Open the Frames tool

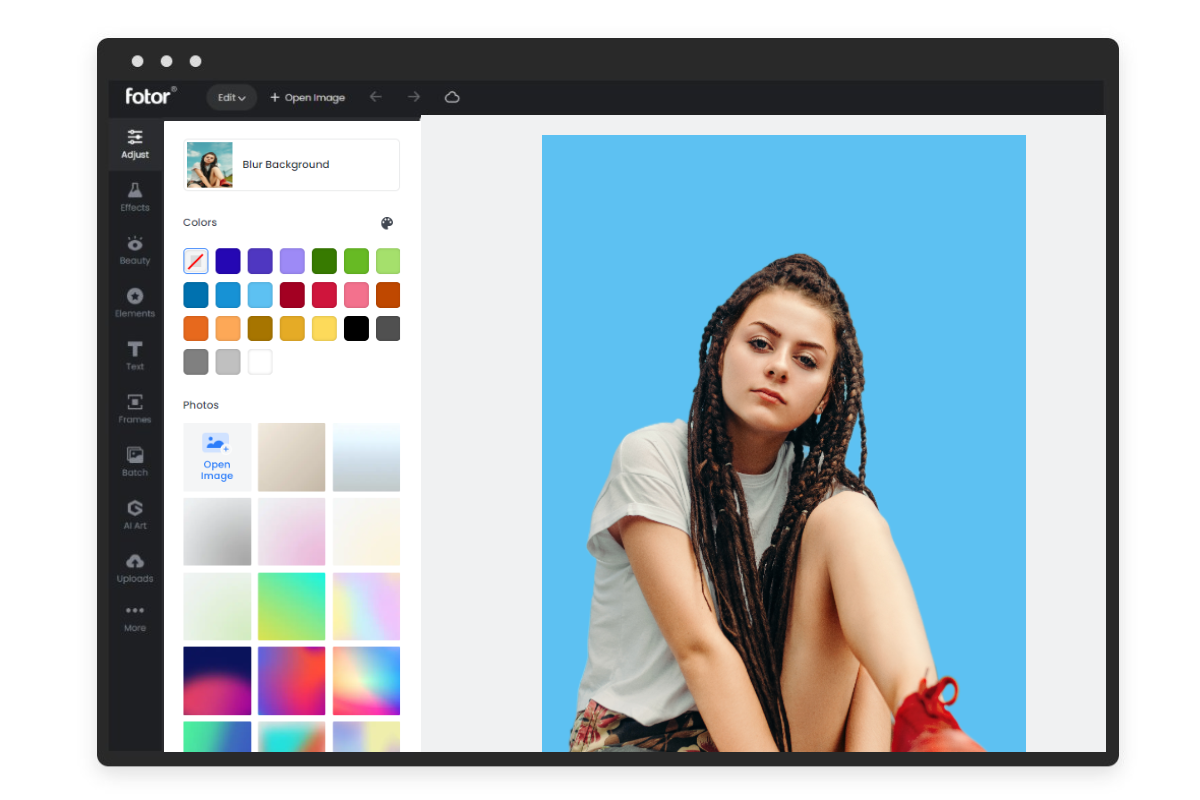[135, 408]
